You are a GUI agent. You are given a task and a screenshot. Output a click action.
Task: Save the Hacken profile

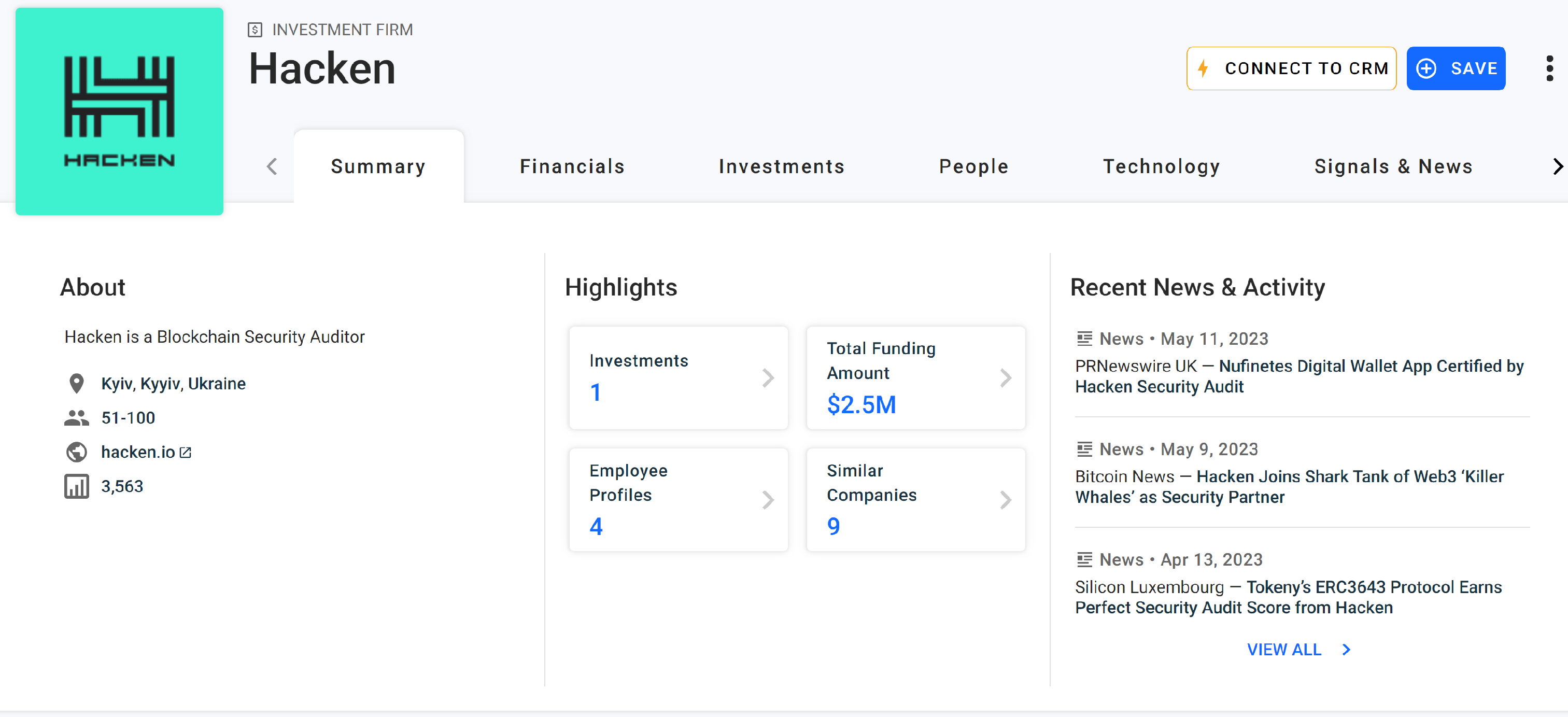[1456, 68]
